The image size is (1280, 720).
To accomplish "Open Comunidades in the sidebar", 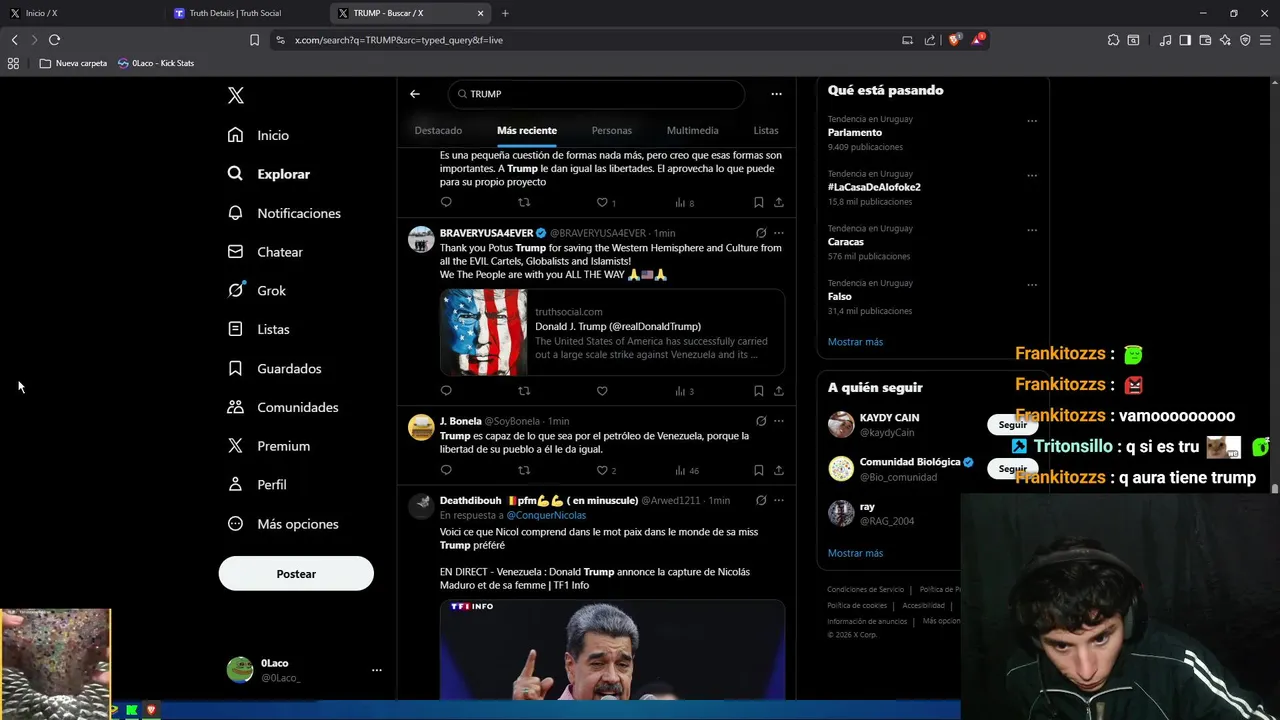I will [x=283, y=407].
